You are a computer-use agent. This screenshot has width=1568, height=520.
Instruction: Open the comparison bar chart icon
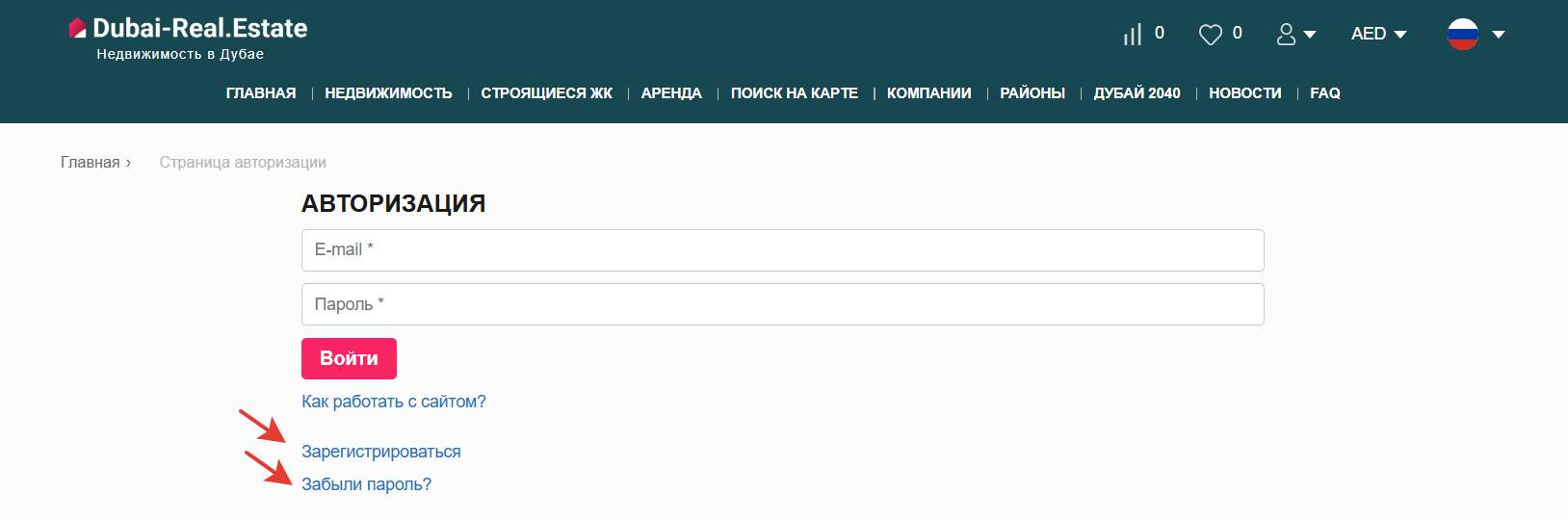click(1133, 35)
